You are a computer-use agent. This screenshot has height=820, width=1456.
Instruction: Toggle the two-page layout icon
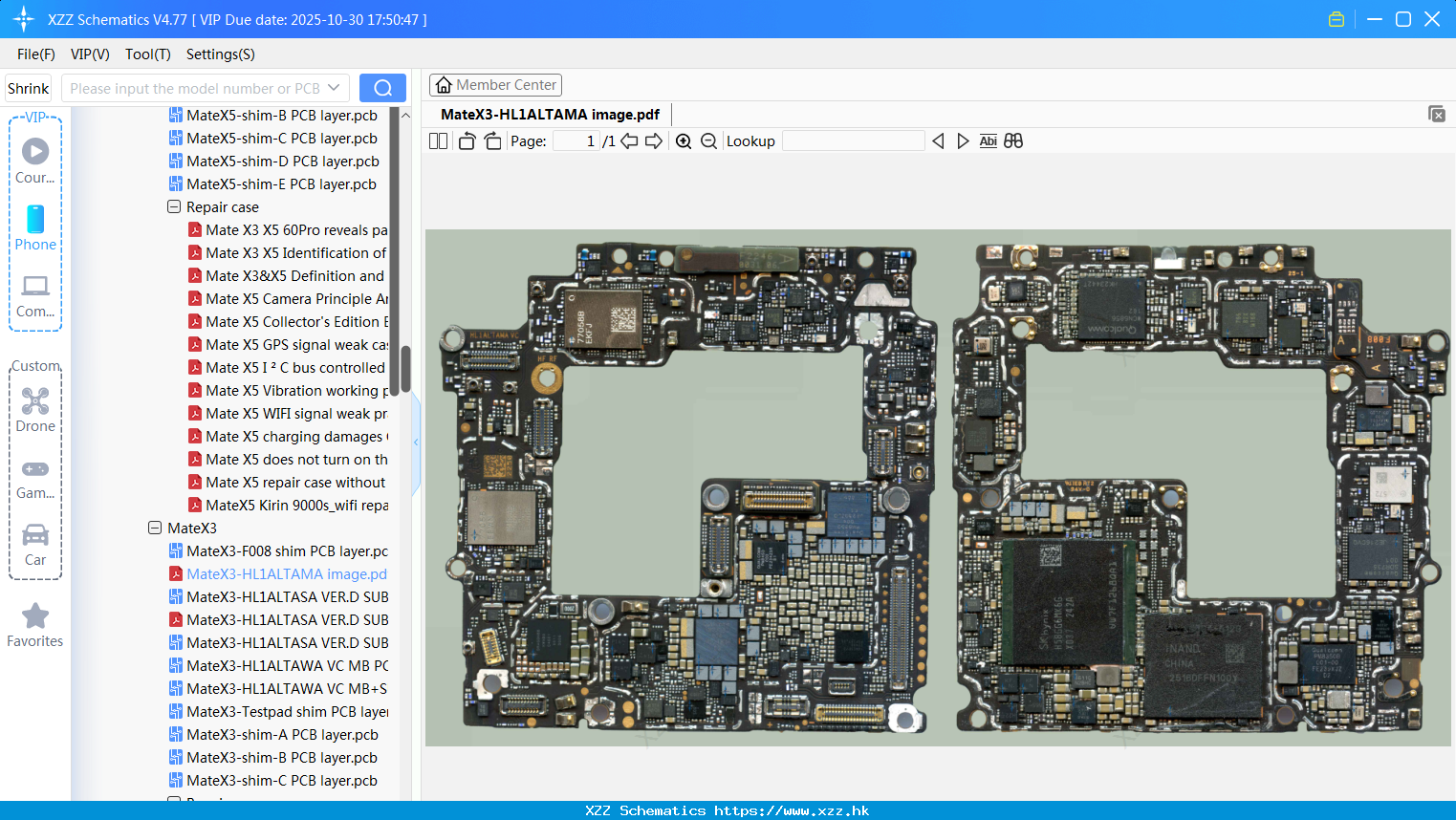(x=438, y=141)
